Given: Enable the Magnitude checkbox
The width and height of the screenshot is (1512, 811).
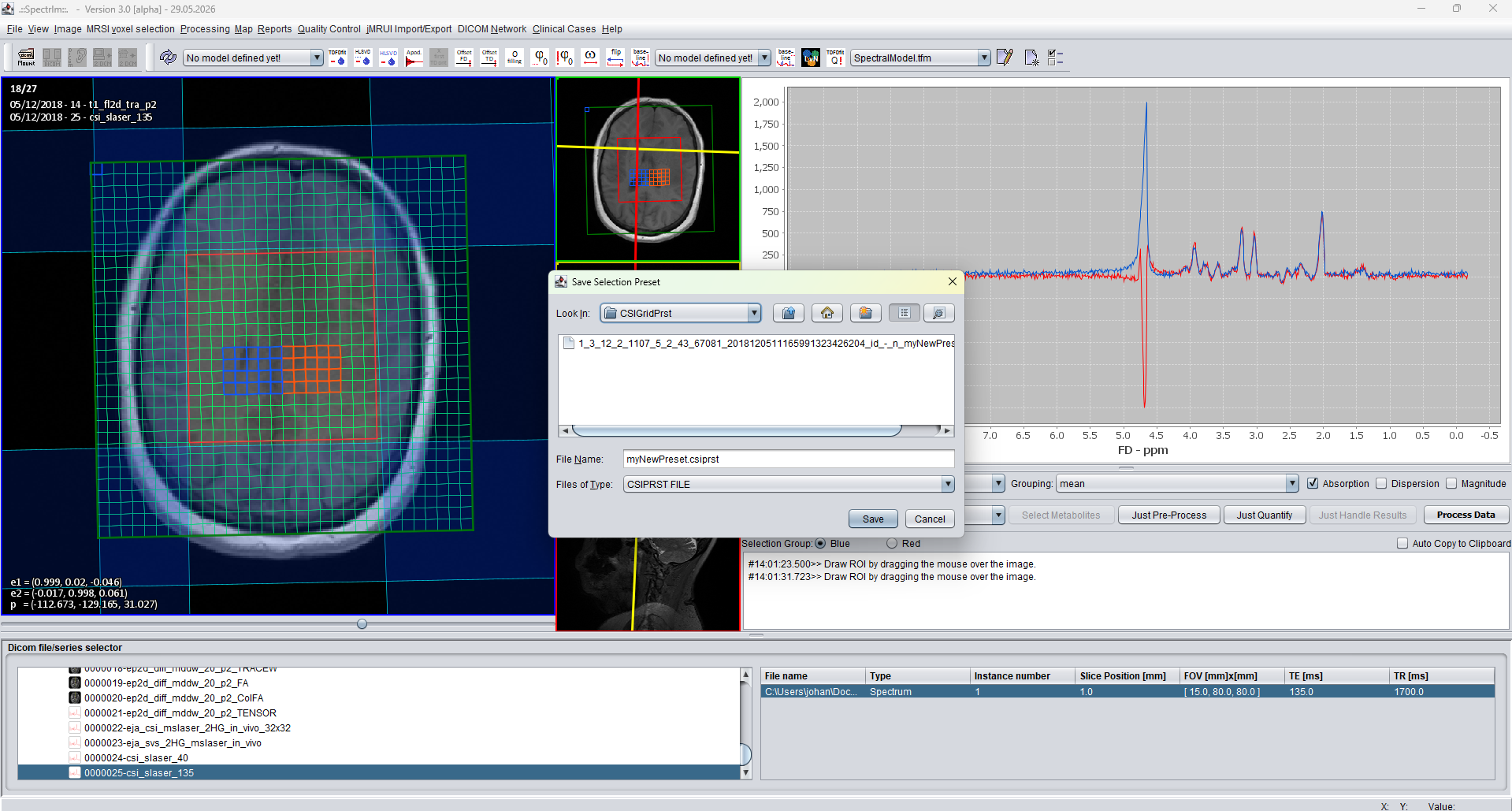Looking at the screenshot, I should [x=1451, y=483].
